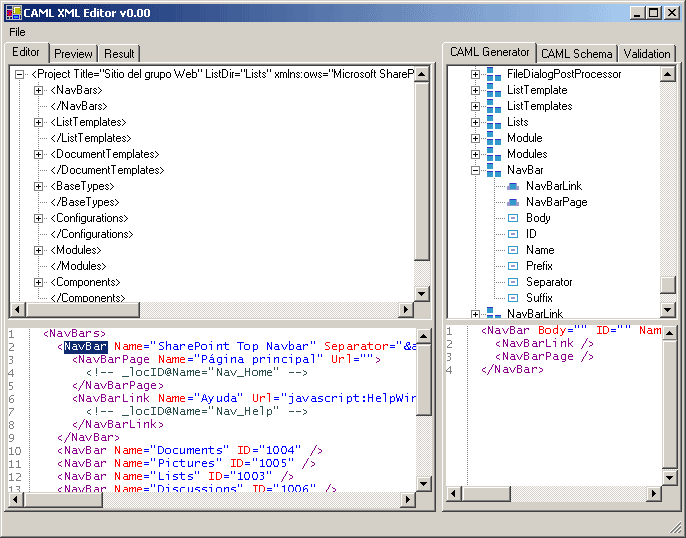The image size is (686, 538).
Task: Select the Suffix attribute label
Action: (539, 298)
